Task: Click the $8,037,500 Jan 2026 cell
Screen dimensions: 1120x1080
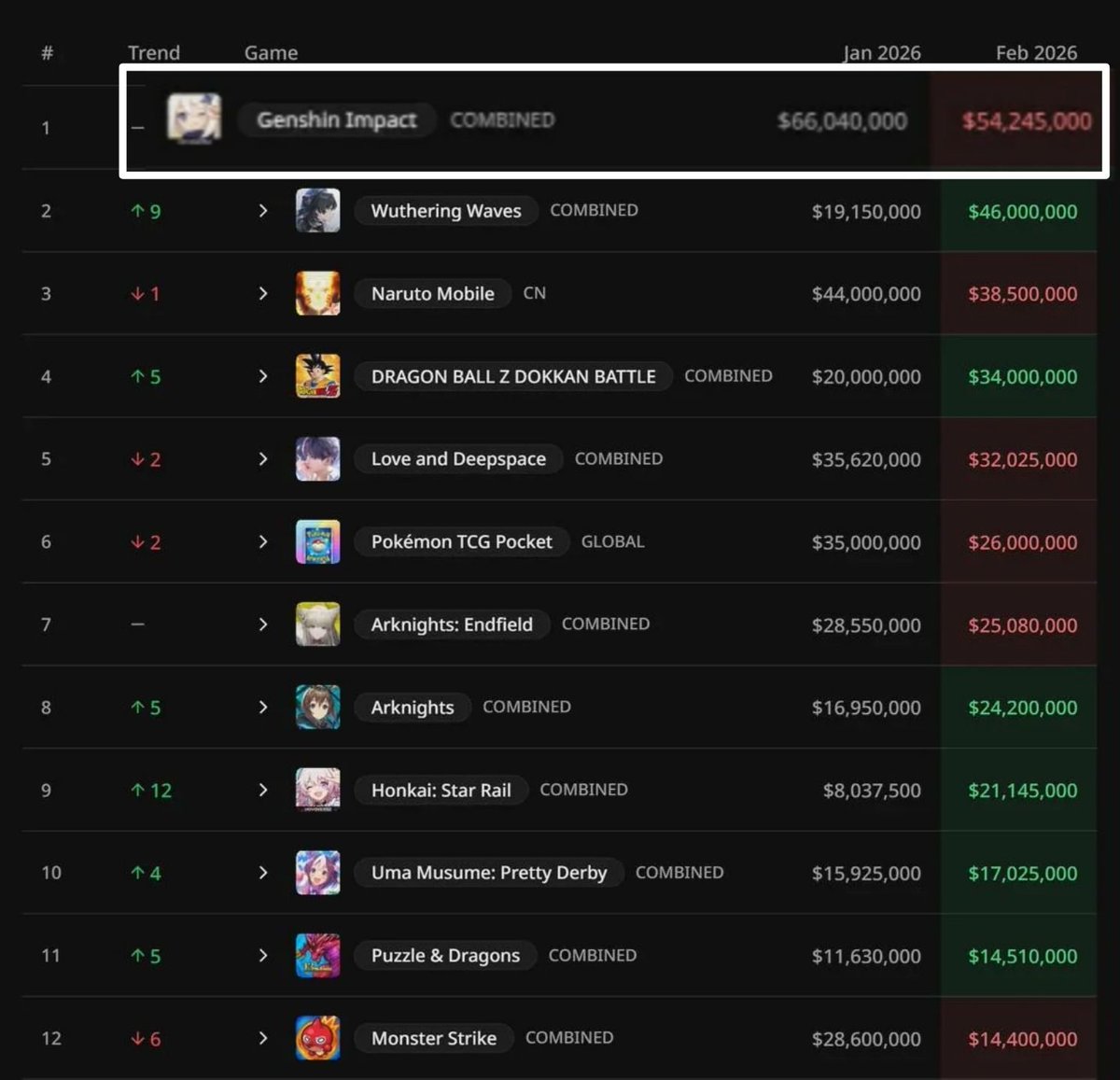Action: (x=872, y=791)
